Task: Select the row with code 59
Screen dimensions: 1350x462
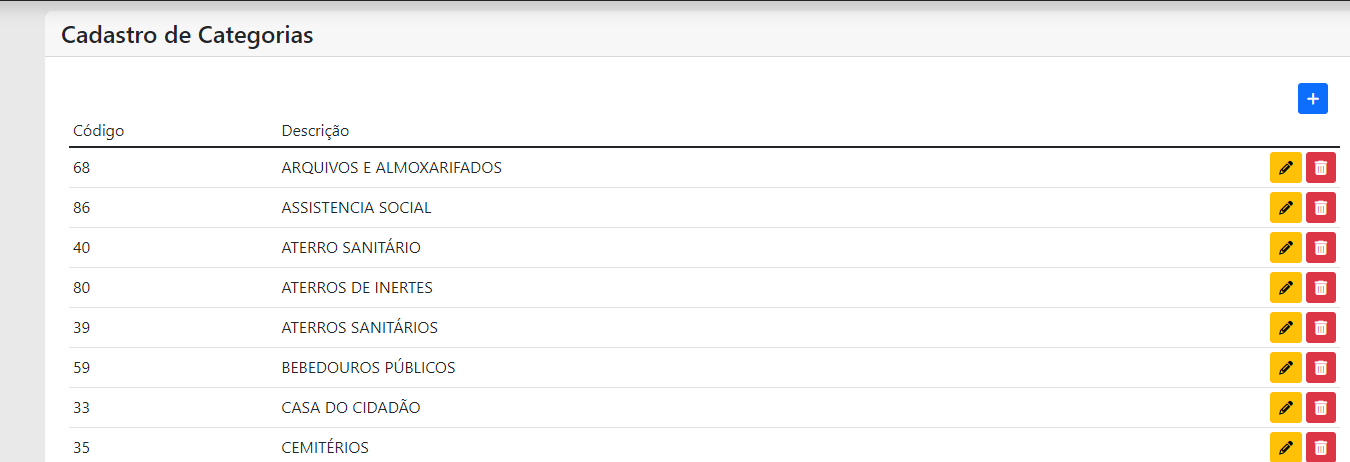Action: click(x=704, y=368)
